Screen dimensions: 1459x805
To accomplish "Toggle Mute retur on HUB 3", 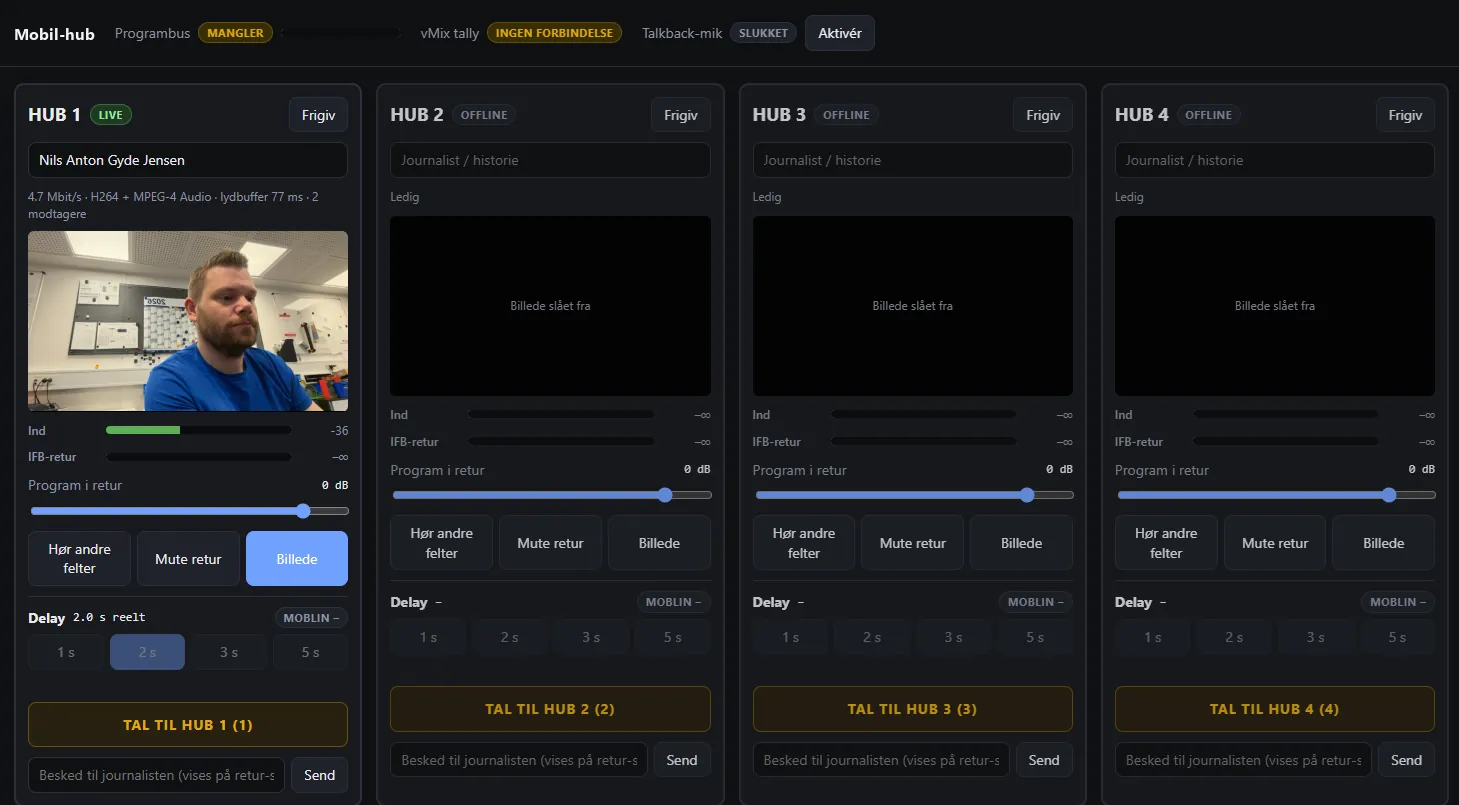I will [x=913, y=543].
